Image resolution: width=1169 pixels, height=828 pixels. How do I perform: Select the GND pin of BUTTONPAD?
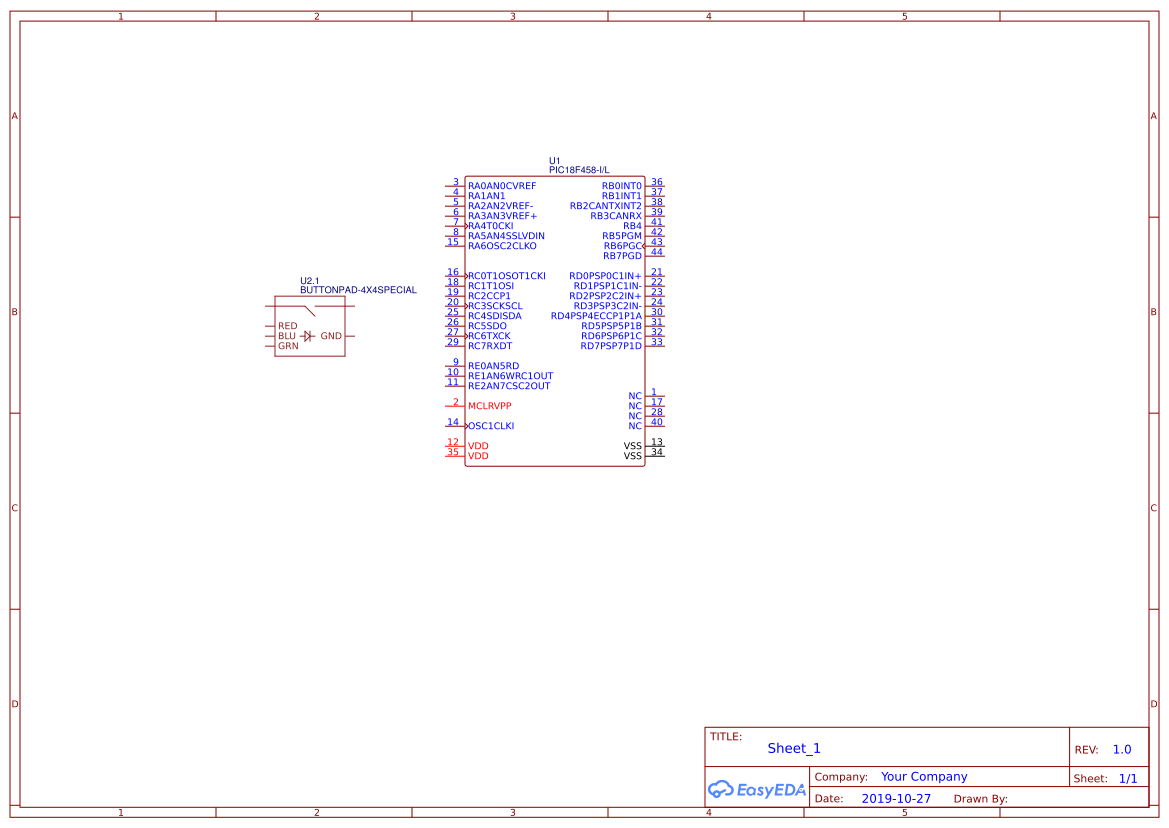tap(331, 336)
